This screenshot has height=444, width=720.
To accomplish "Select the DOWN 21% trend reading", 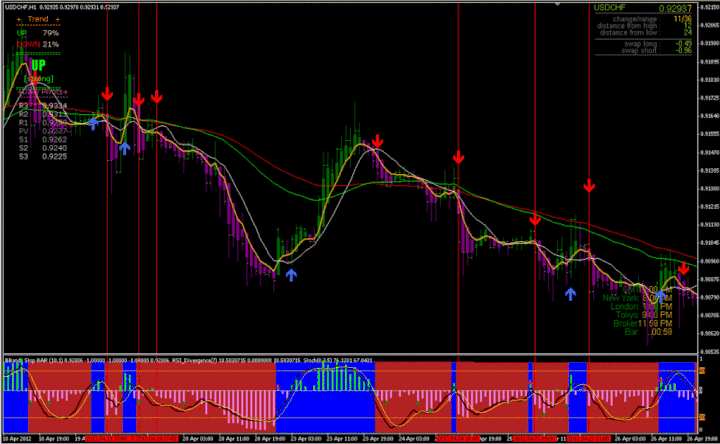I will pyautogui.click(x=38, y=45).
